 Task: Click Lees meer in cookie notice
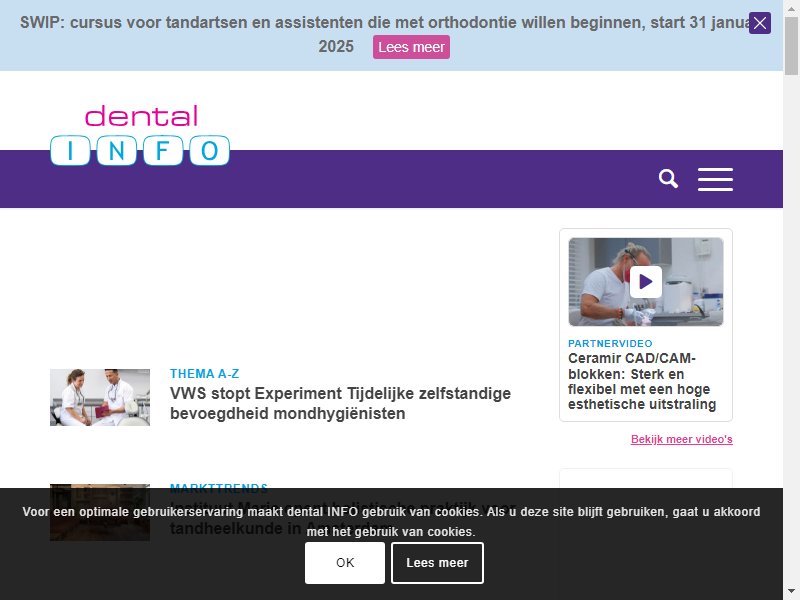pyautogui.click(x=437, y=563)
